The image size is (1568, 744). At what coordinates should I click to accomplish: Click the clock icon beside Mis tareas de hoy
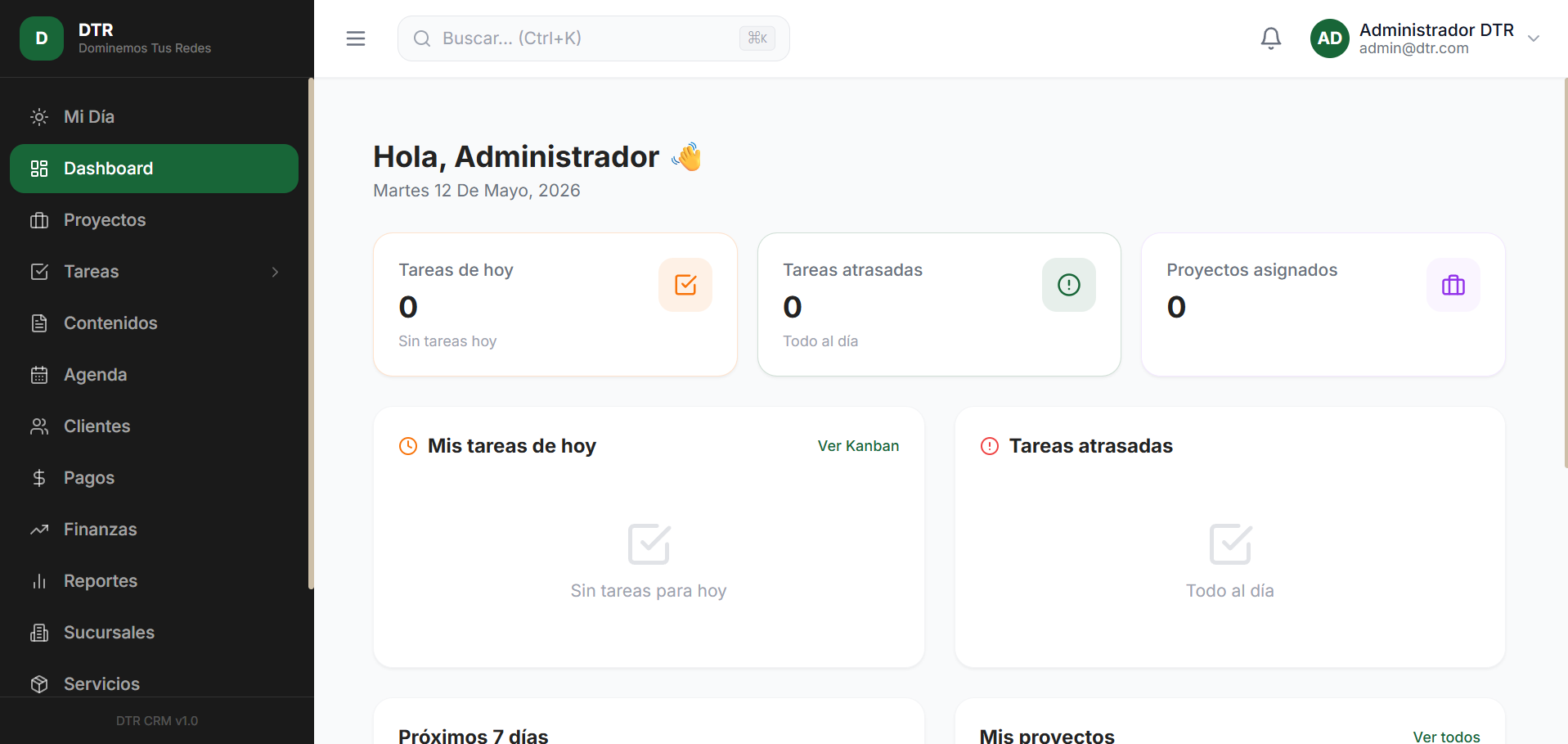click(408, 446)
